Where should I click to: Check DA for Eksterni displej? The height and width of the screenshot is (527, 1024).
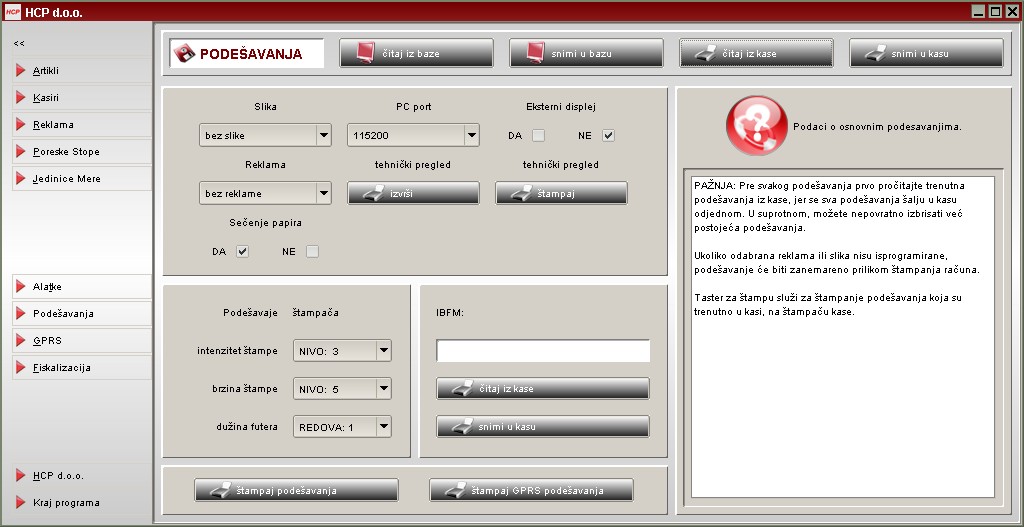[x=538, y=135]
